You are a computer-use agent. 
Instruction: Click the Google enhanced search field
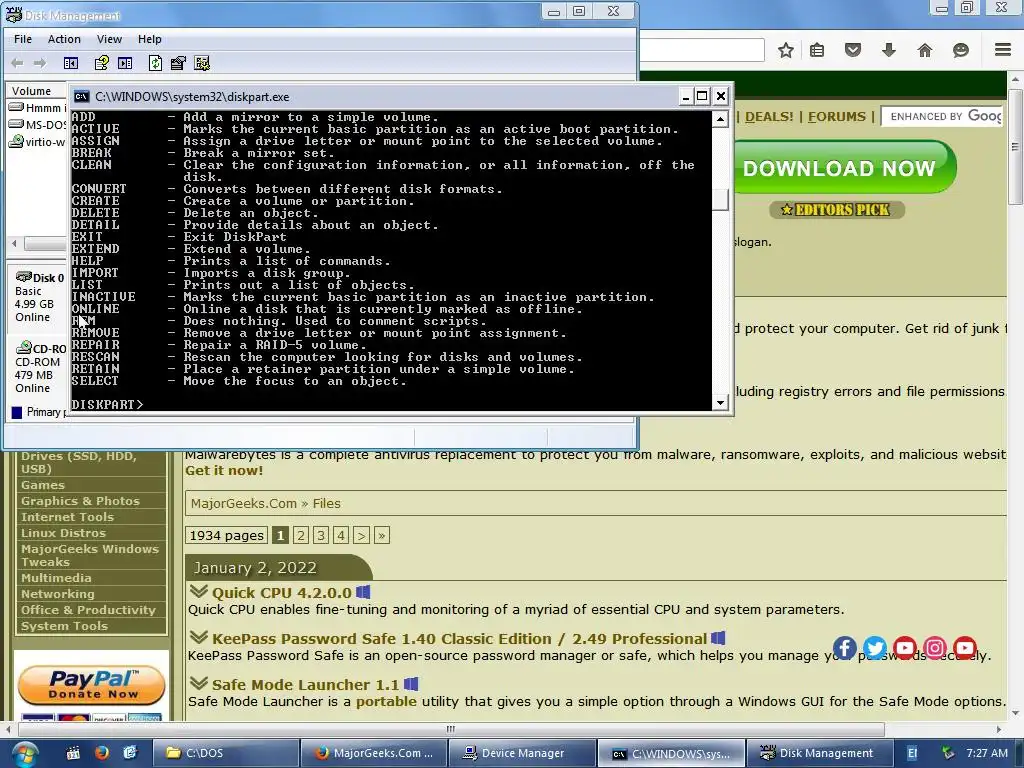(x=942, y=116)
